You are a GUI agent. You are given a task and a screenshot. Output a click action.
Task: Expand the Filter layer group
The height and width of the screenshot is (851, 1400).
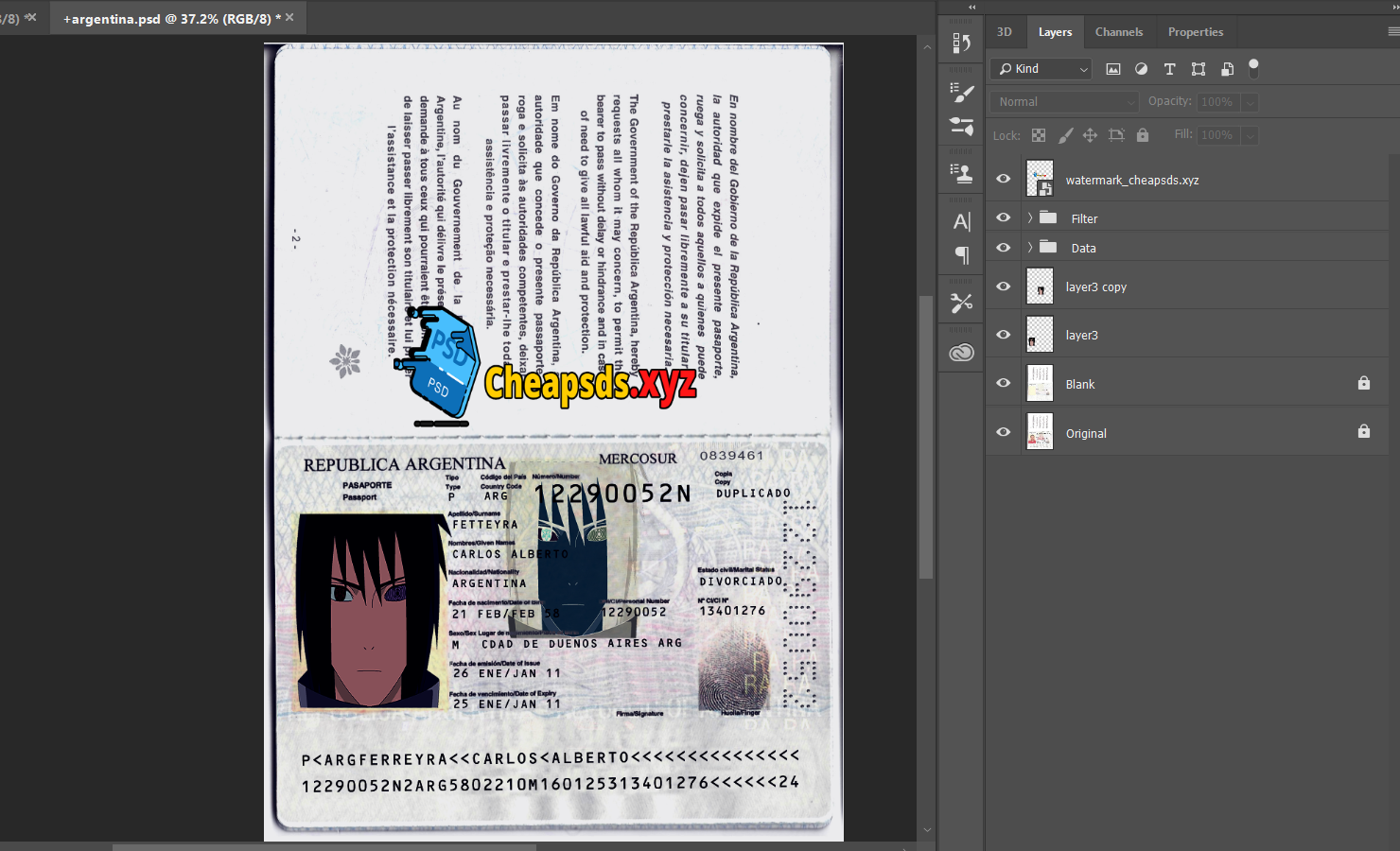pyautogui.click(x=1030, y=218)
